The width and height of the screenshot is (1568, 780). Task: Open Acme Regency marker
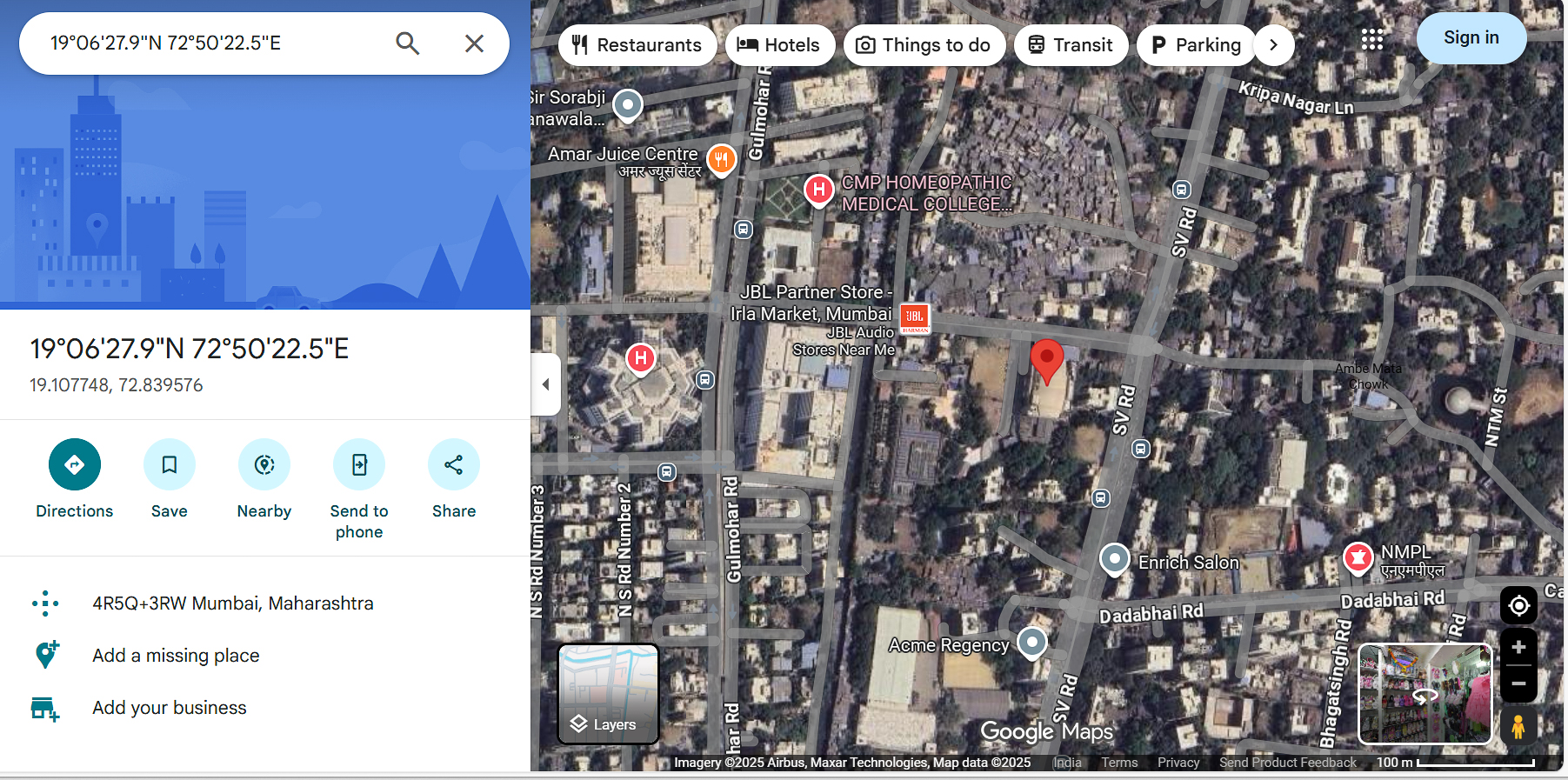coord(1031,643)
